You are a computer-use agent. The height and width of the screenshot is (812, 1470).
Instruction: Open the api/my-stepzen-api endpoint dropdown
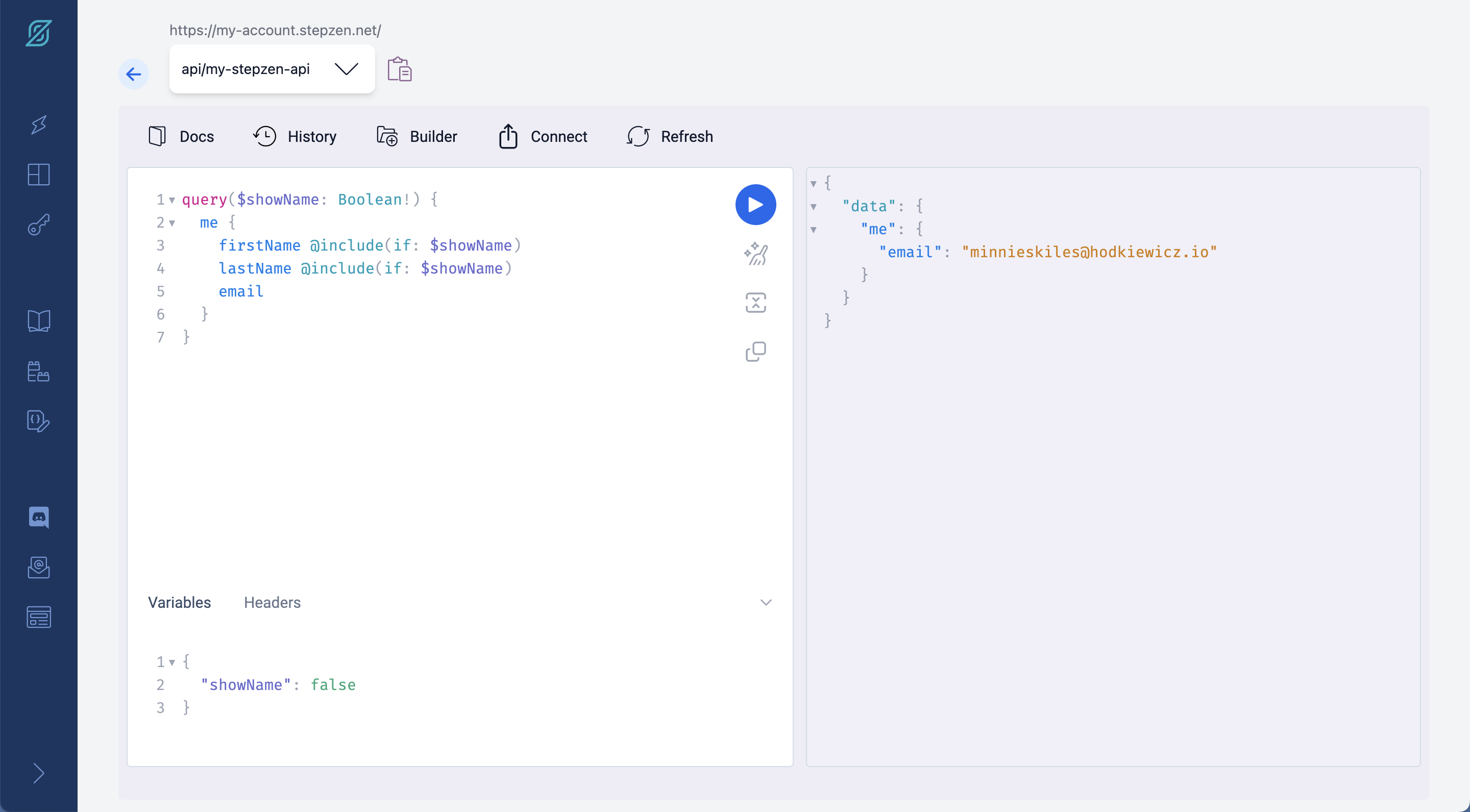click(346, 68)
